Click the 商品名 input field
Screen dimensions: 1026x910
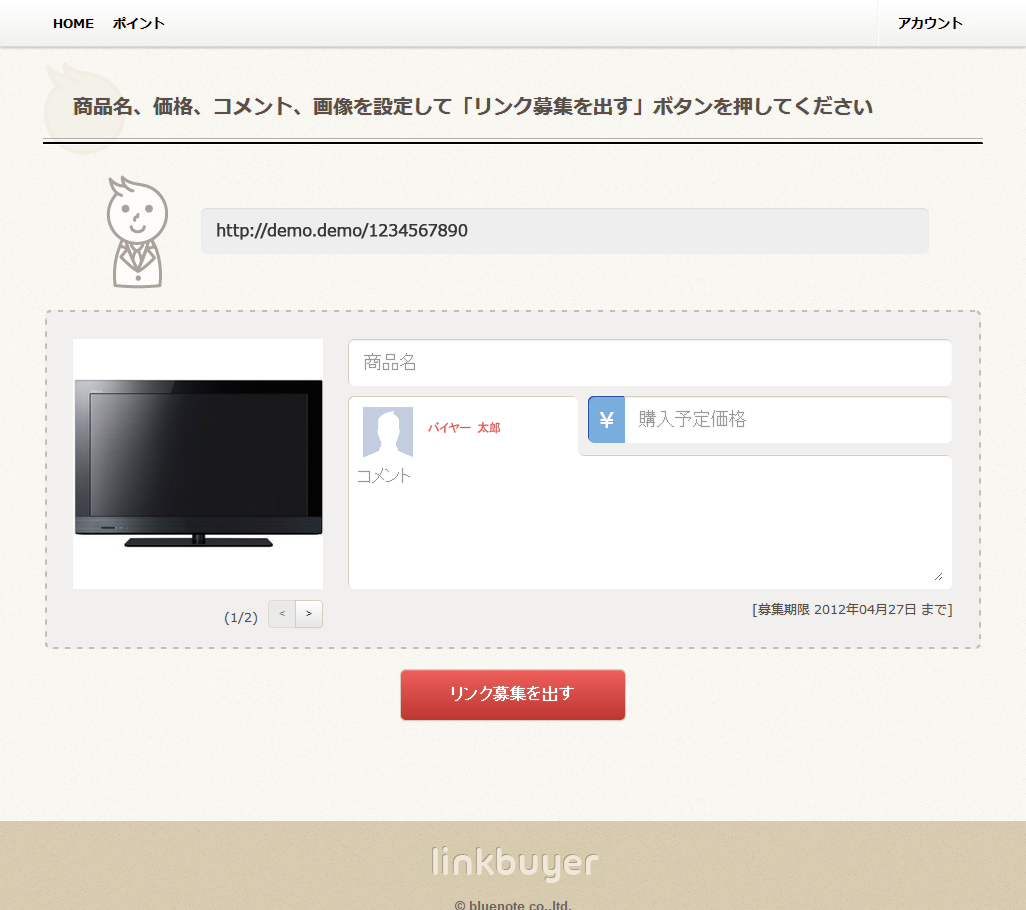click(x=649, y=363)
